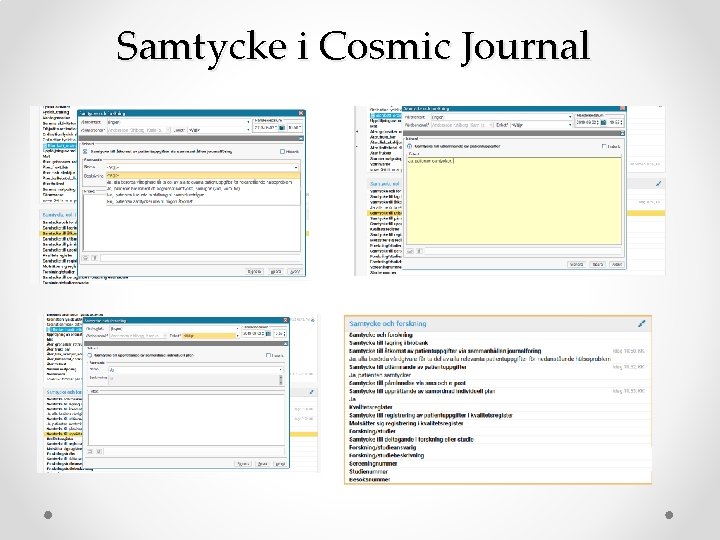The height and width of the screenshot is (540, 720).
Task: Click the info icon beside the top-right dialog's consent text
Action: [x=409, y=146]
